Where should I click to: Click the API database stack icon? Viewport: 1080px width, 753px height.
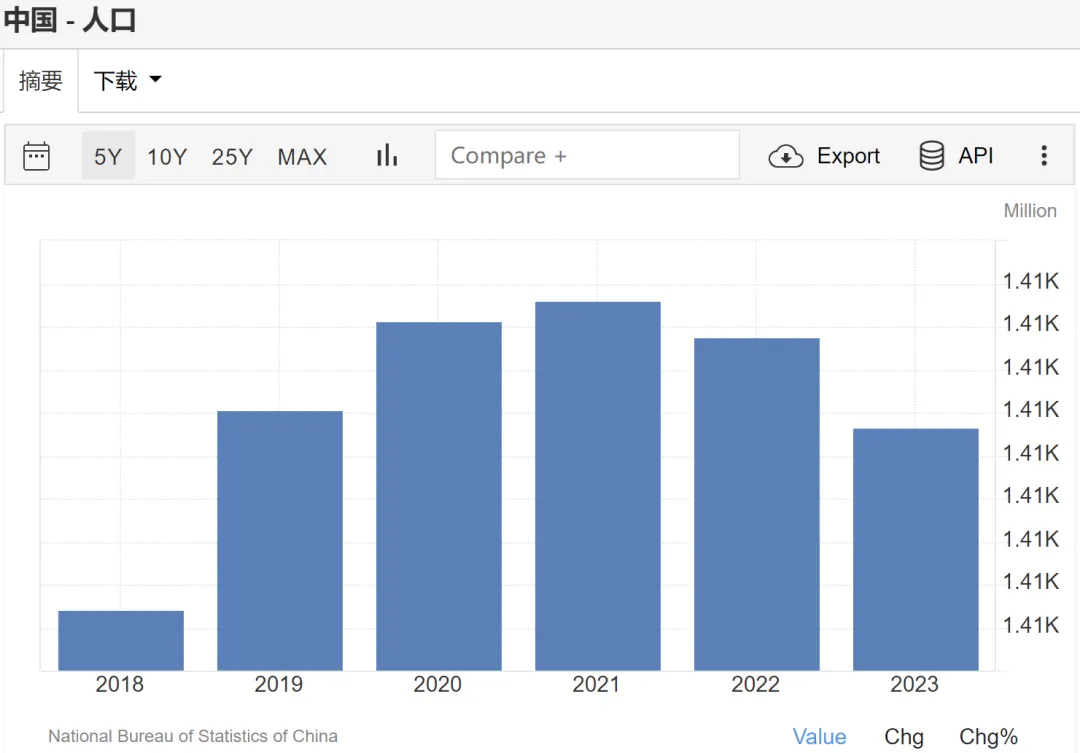click(932, 156)
